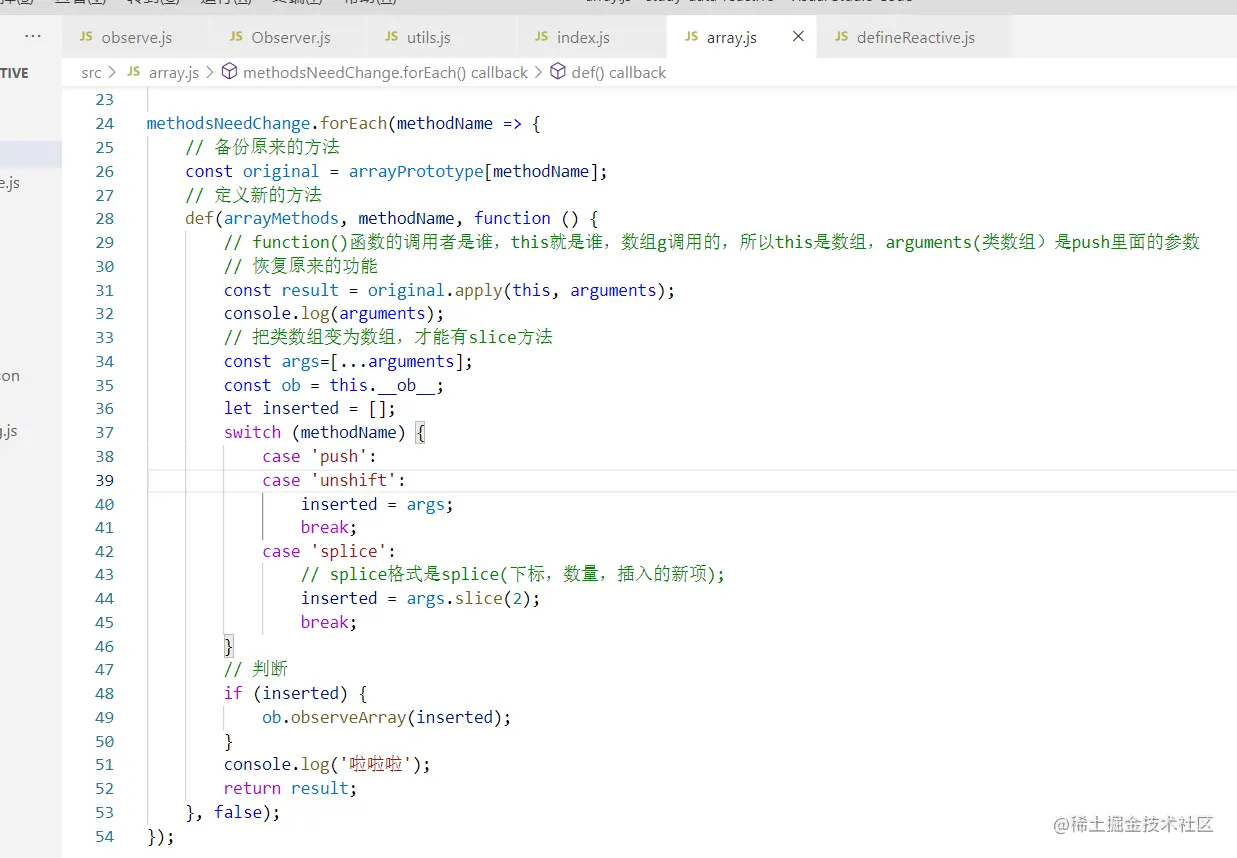Click the closing brace on line 46

(x=229, y=645)
